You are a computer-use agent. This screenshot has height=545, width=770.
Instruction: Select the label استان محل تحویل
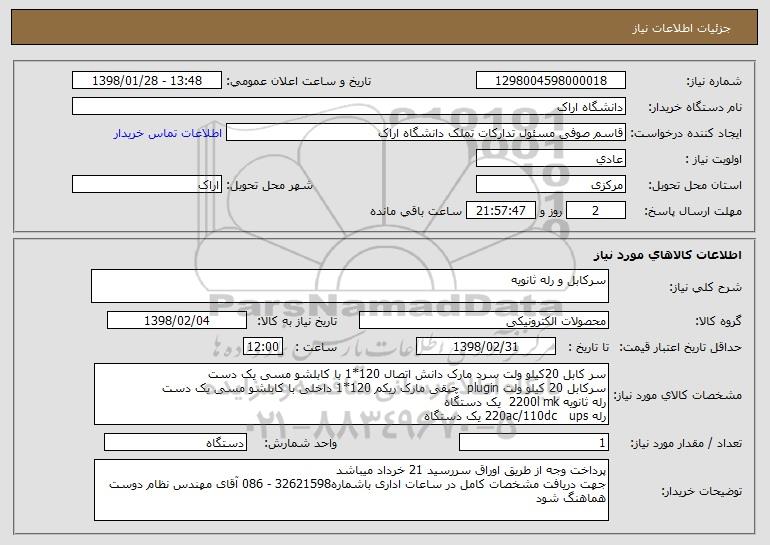click(695, 185)
